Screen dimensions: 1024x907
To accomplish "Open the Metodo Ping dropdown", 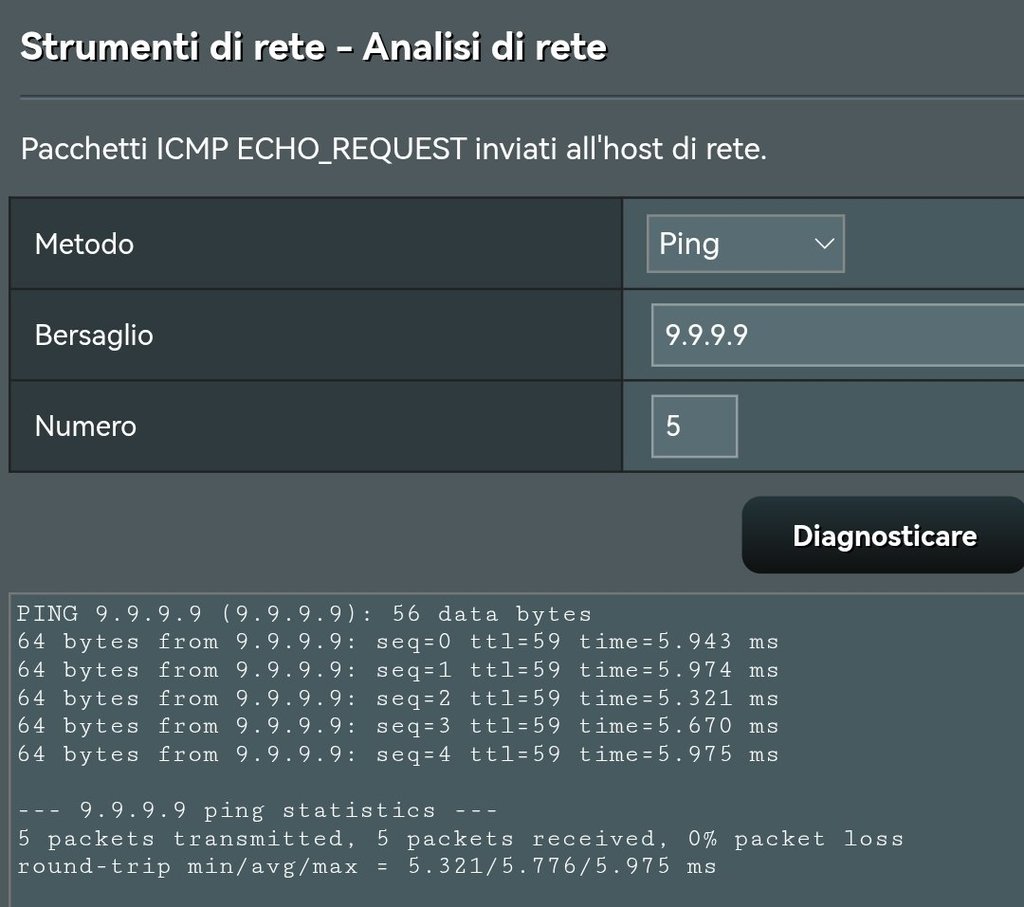I will click(744, 244).
